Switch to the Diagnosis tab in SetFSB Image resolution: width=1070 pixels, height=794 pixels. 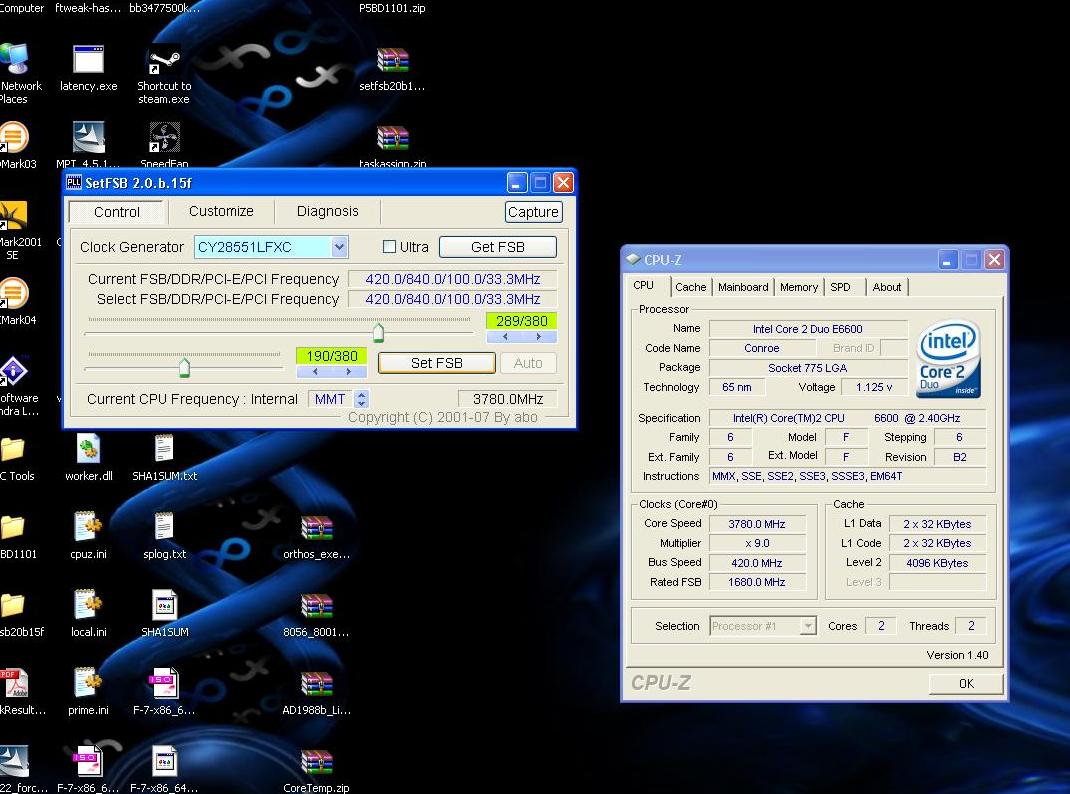coord(328,211)
